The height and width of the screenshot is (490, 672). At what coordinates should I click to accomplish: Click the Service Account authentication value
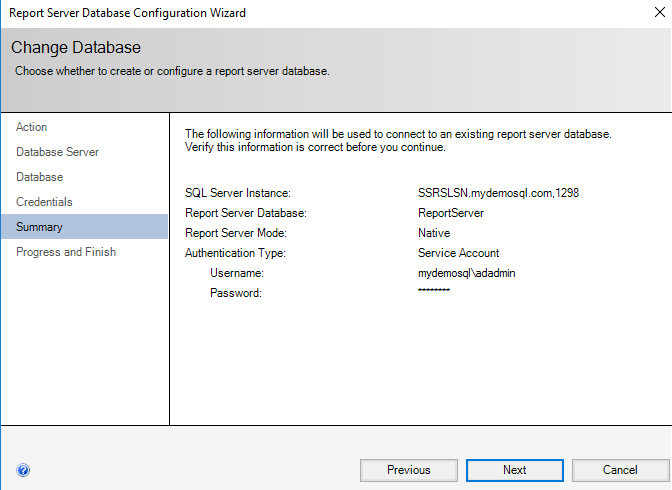(x=458, y=253)
